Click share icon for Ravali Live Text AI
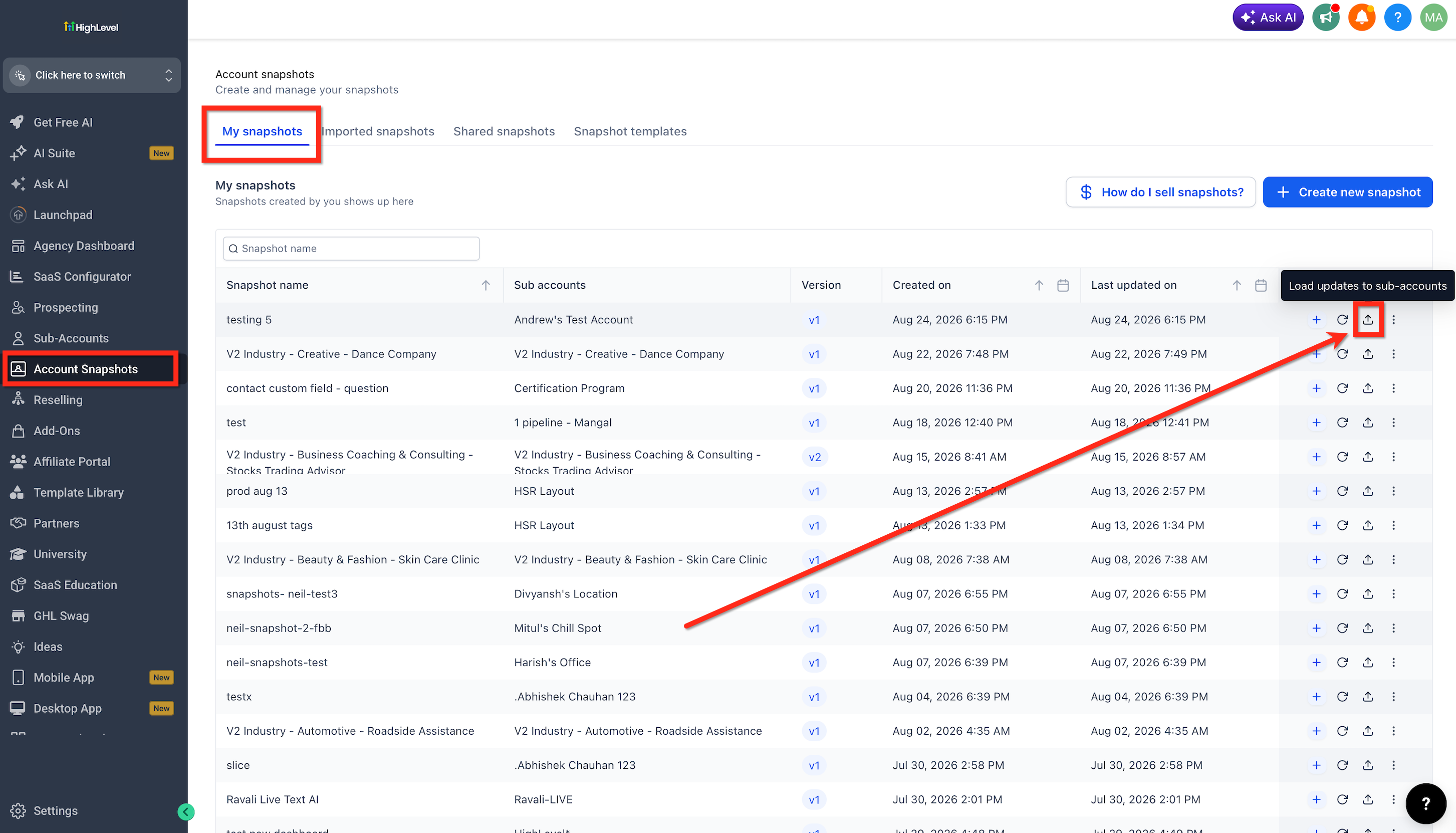This screenshot has height=833, width=1456. 1367,800
